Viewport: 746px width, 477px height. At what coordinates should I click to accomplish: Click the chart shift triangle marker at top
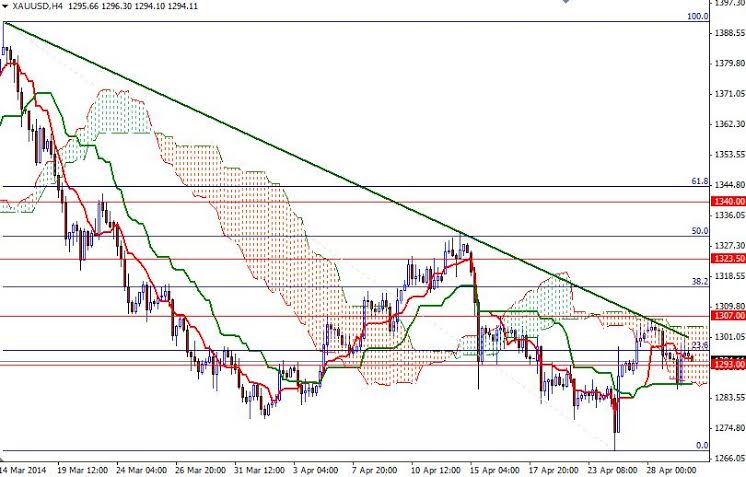[566, 1]
